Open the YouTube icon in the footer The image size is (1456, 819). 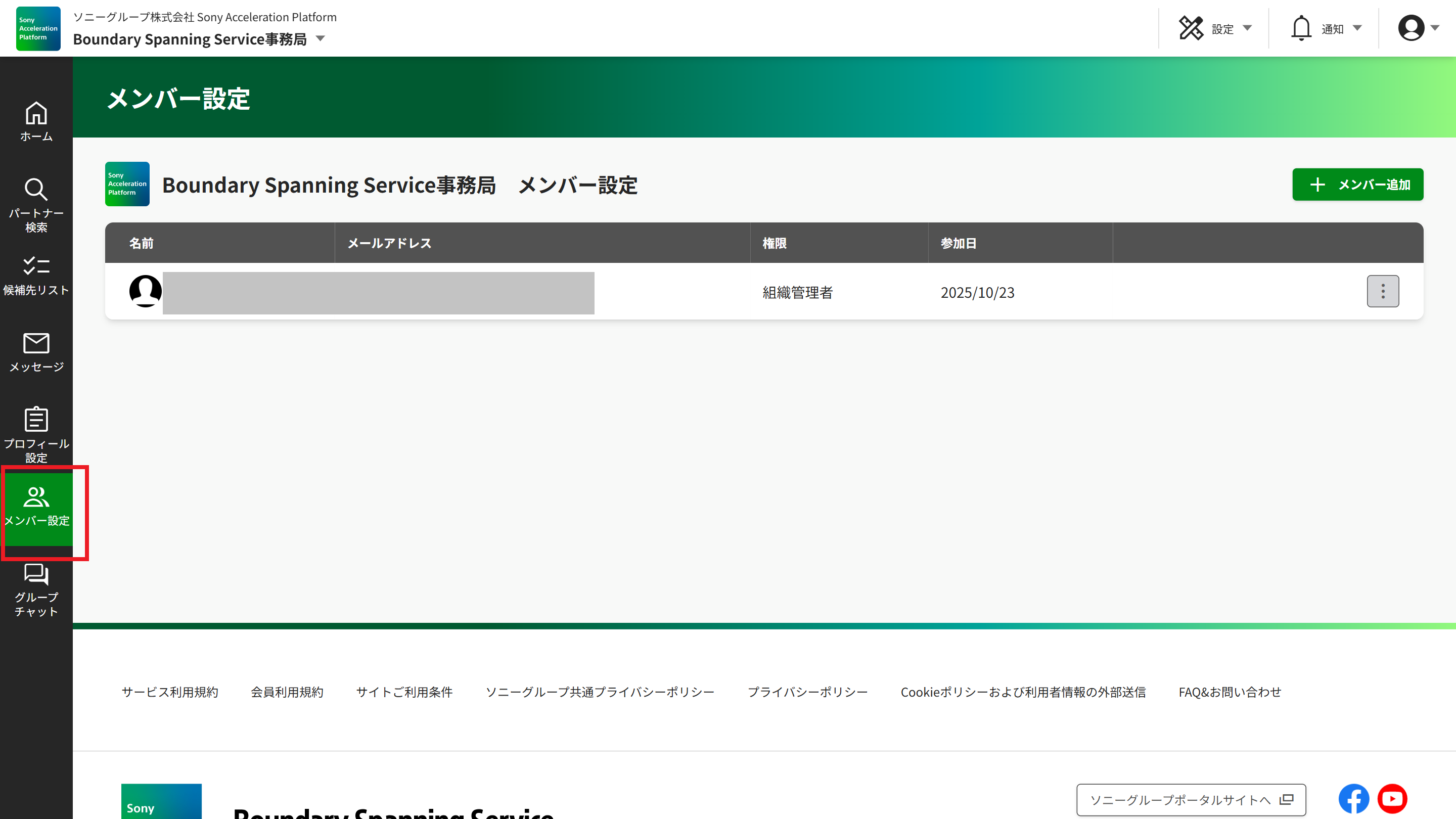pos(1392,799)
